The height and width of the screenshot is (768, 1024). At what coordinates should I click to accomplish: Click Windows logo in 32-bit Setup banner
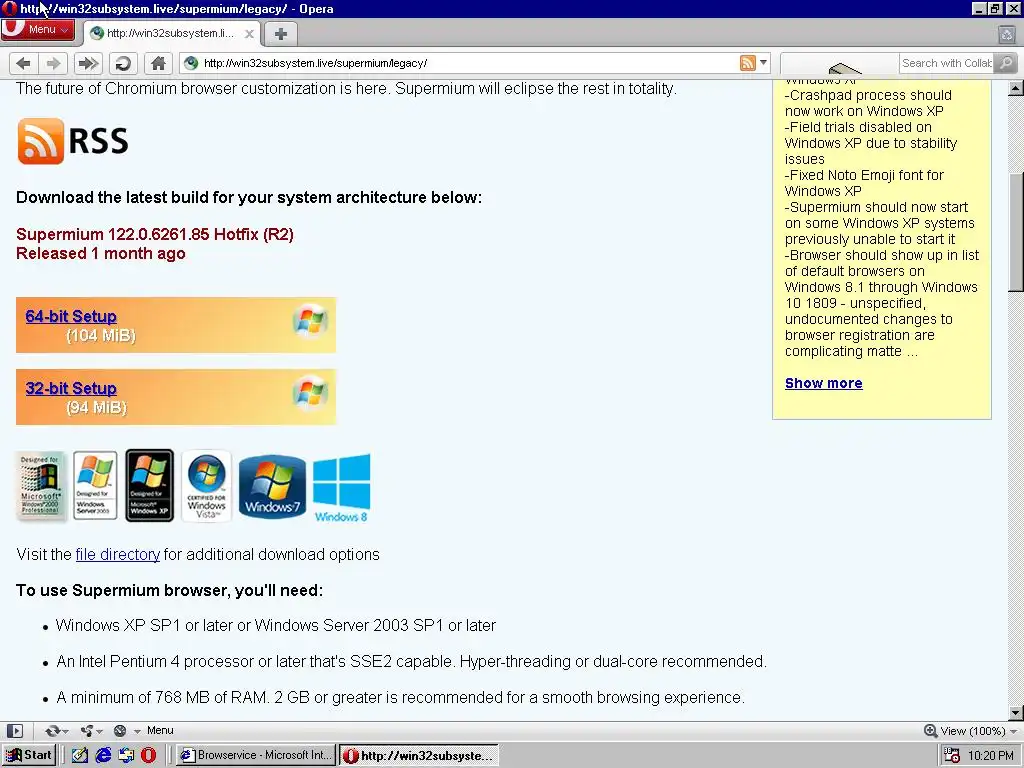[310, 392]
